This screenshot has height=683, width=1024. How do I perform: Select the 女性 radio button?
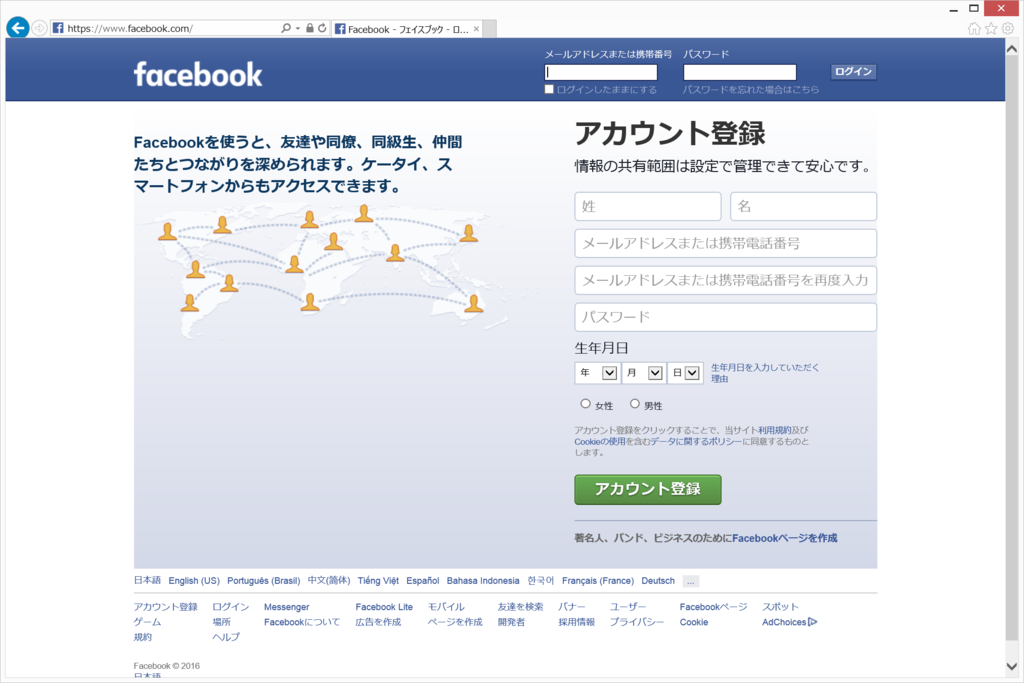[585, 404]
